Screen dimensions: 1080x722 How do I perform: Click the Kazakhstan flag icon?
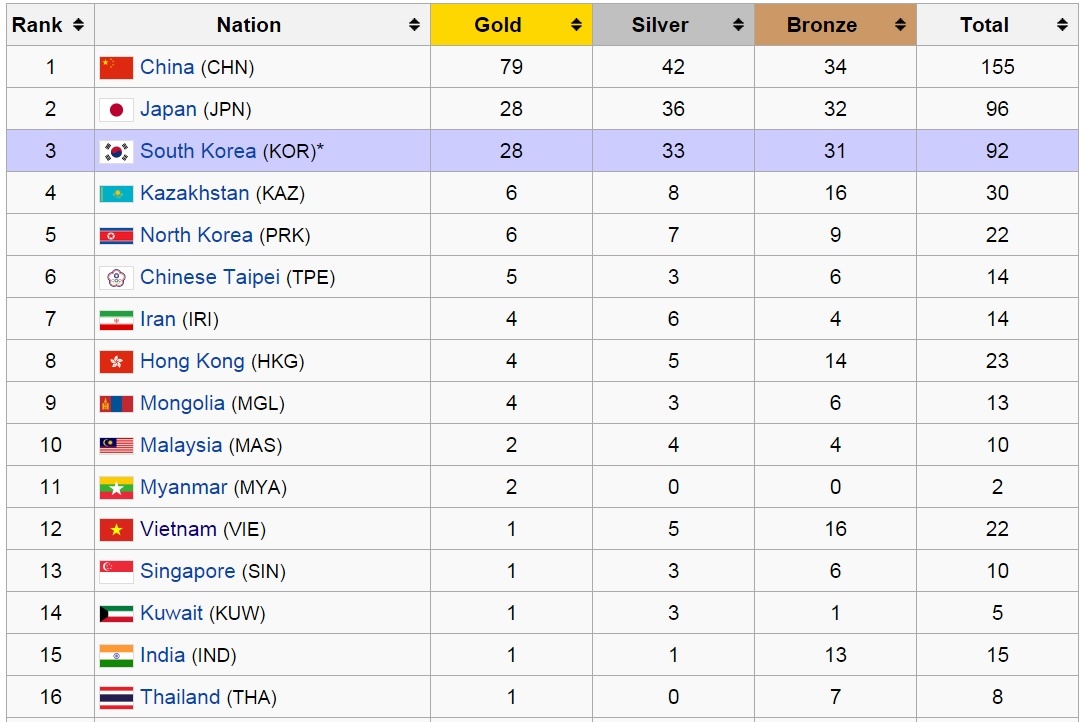[116, 194]
